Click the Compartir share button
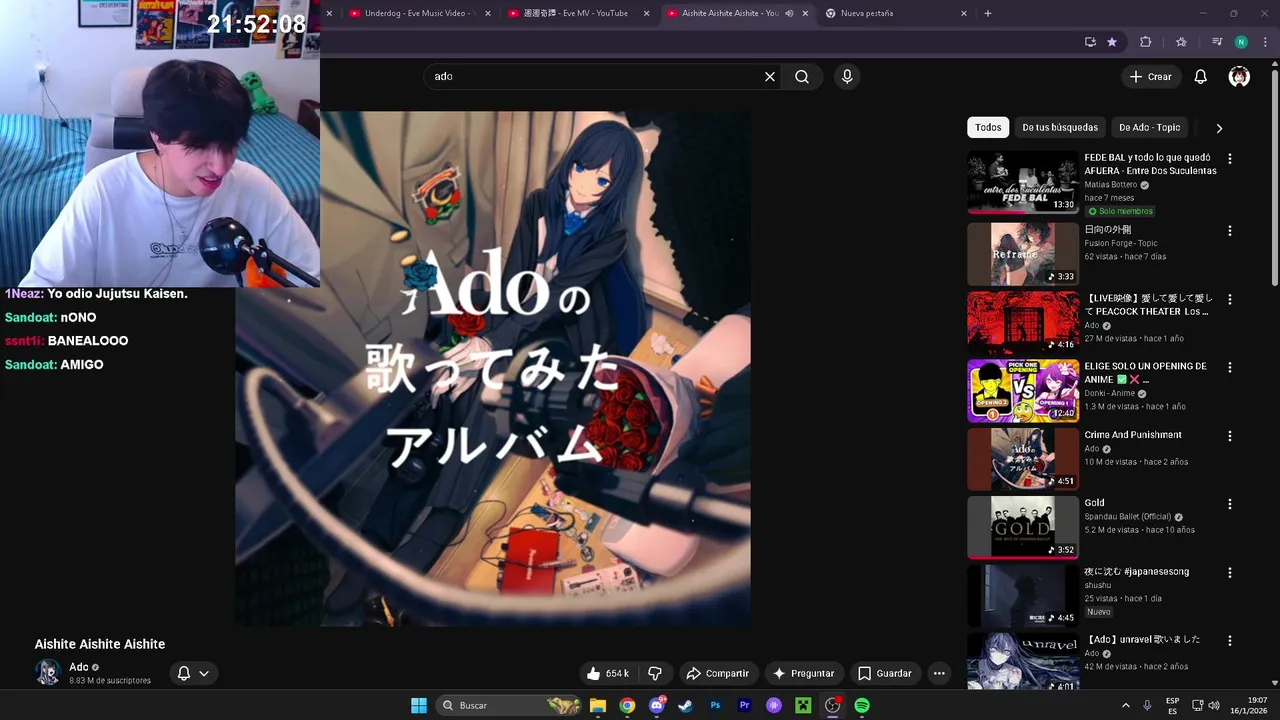This screenshot has width=1280, height=720. 718,674
